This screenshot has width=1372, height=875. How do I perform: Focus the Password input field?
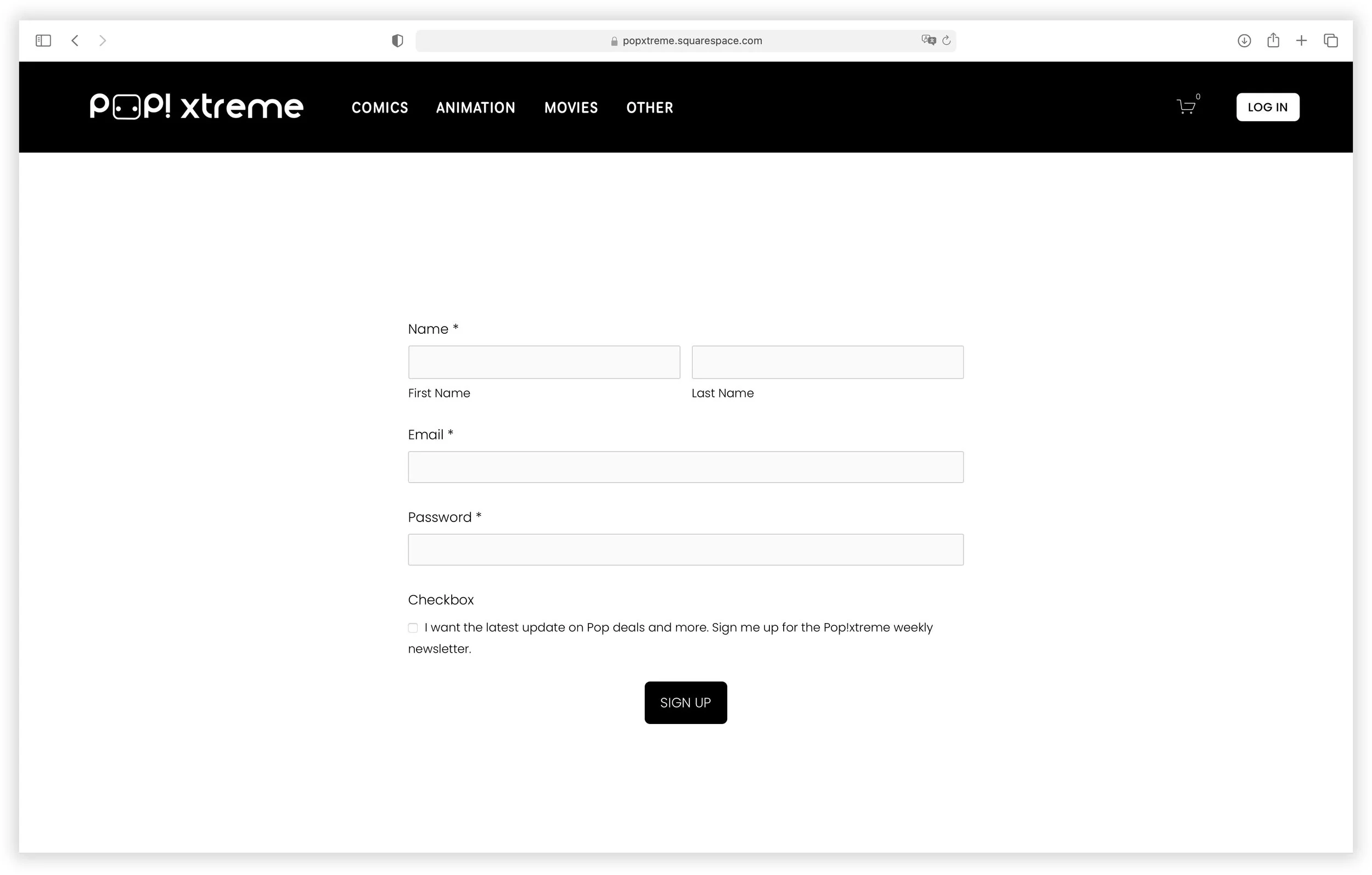[685, 550]
